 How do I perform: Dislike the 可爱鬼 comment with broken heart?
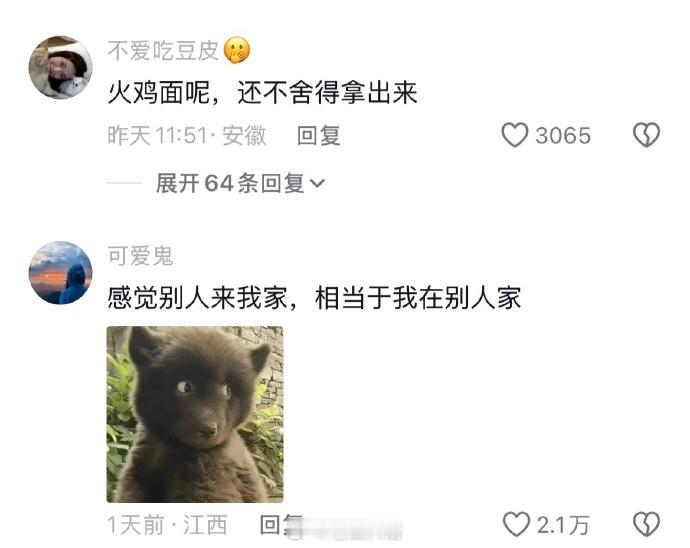(x=646, y=524)
